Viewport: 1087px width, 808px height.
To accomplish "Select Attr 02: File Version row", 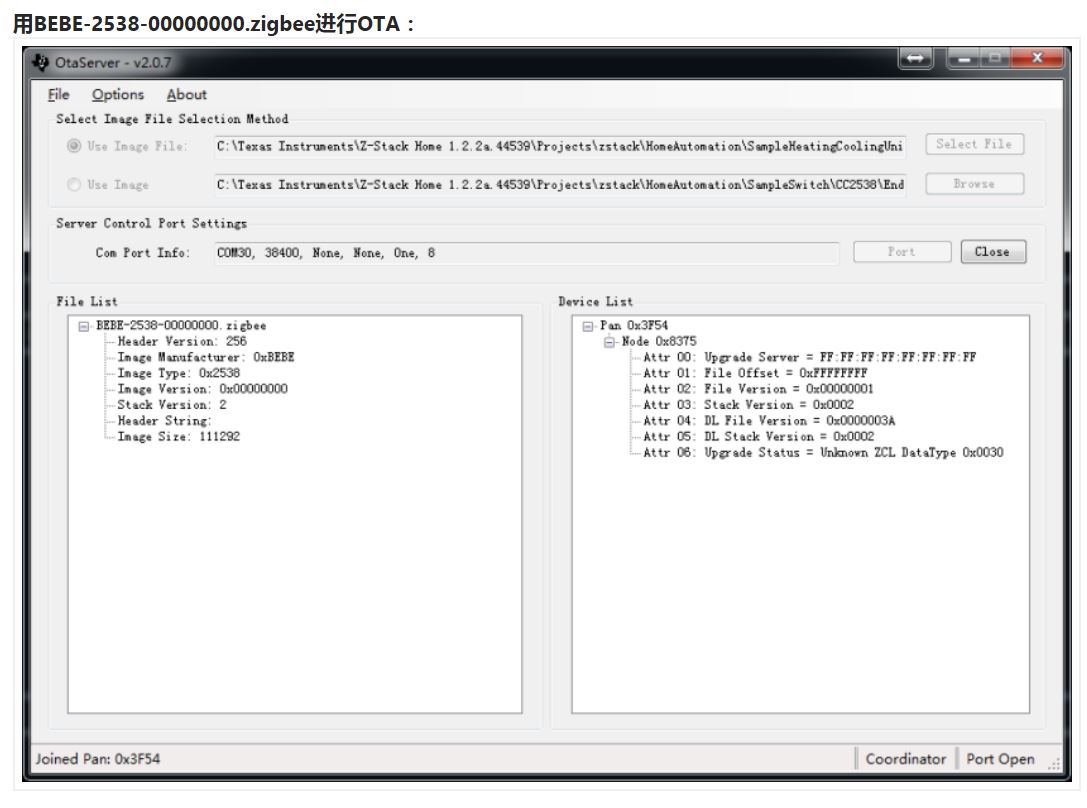I will click(758, 389).
